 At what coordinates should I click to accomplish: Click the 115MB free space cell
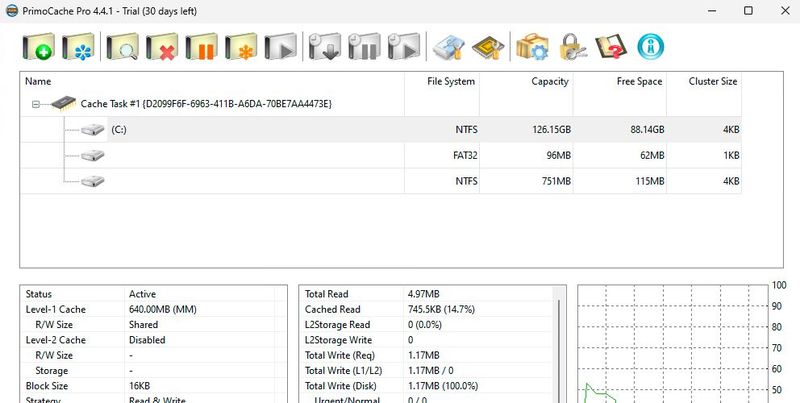tap(649, 181)
